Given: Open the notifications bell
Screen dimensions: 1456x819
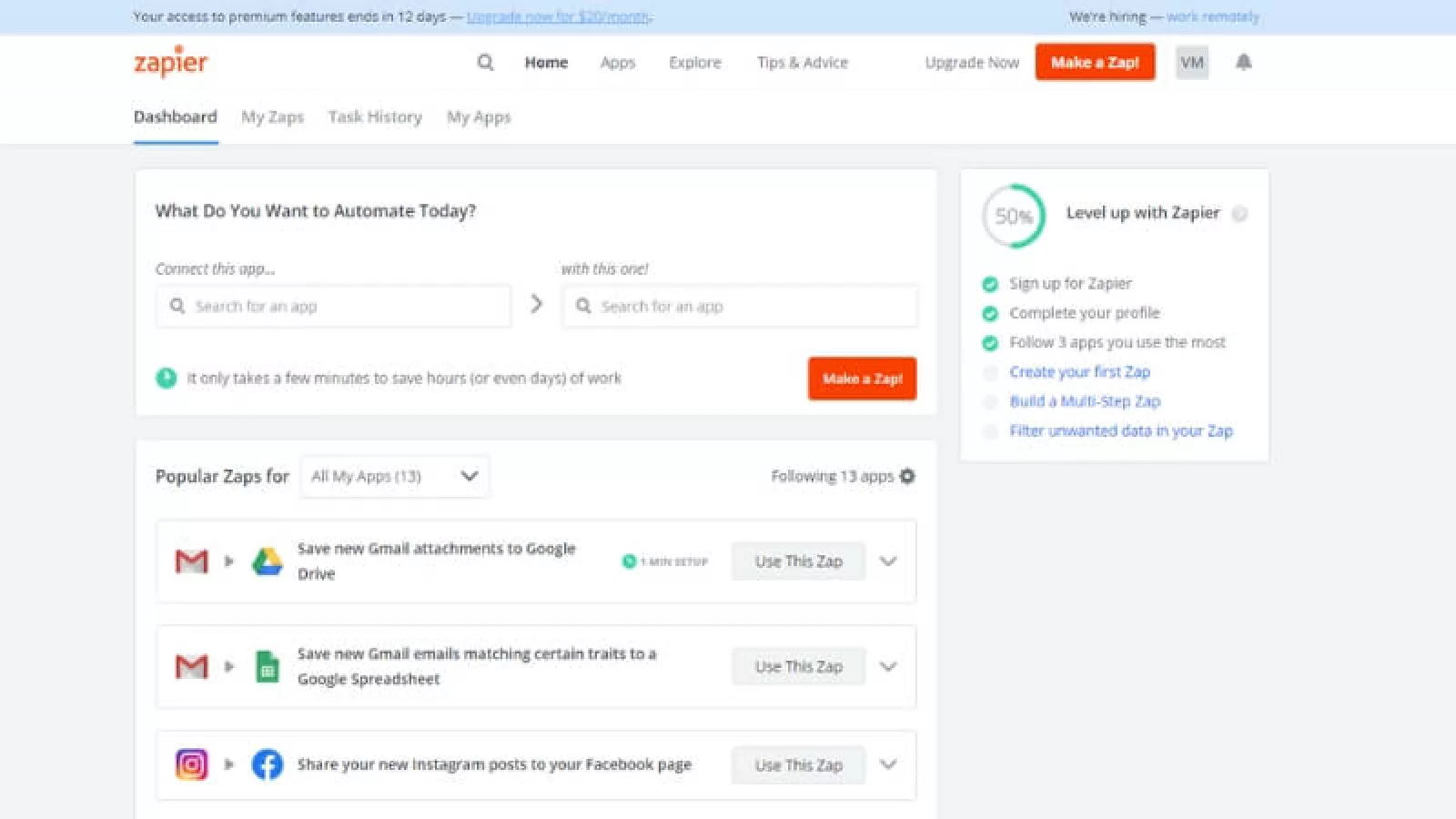Looking at the screenshot, I should (1243, 62).
